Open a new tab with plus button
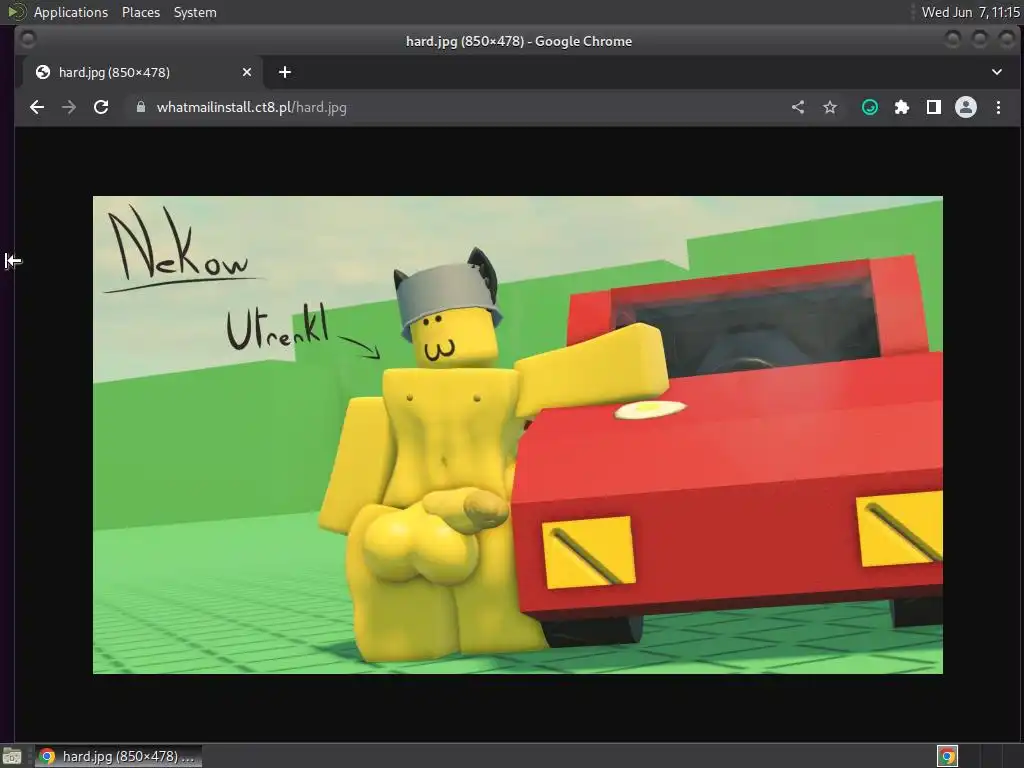Screen dimensions: 1024x768 [x=285, y=72]
